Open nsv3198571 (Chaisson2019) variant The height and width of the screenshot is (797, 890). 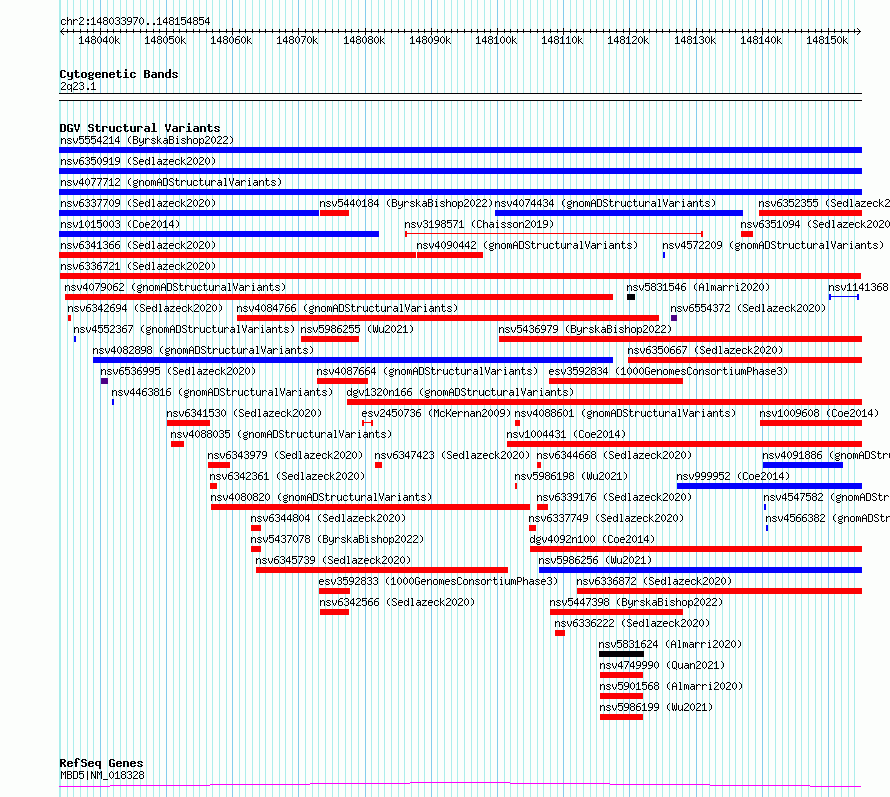point(479,224)
